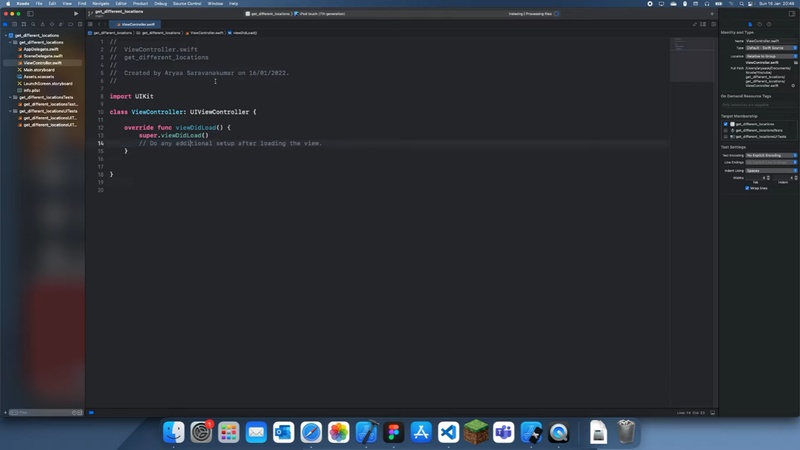Open the Editor menu
Image resolution: width=800 pixels, height=450 pixels.
(x=121, y=4)
